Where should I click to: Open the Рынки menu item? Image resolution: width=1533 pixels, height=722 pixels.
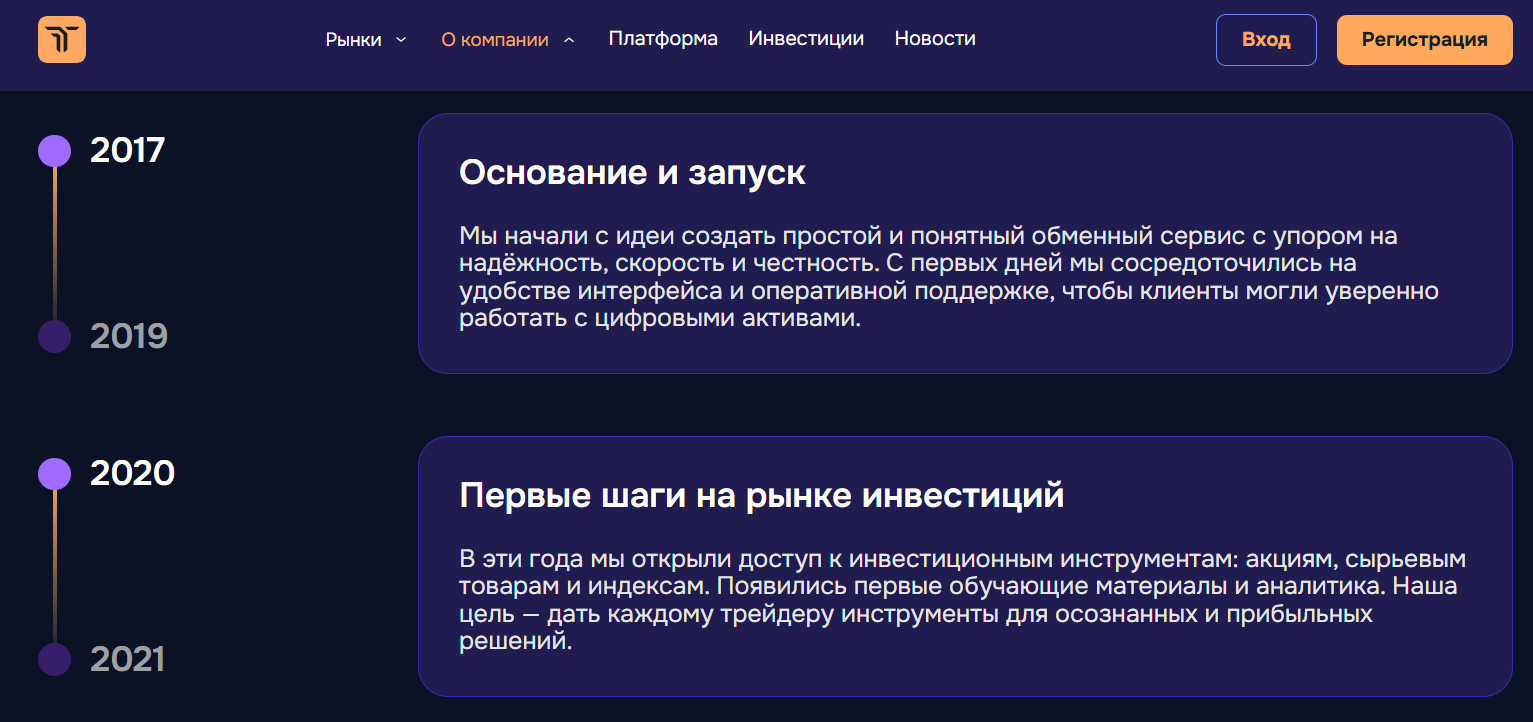(353, 40)
